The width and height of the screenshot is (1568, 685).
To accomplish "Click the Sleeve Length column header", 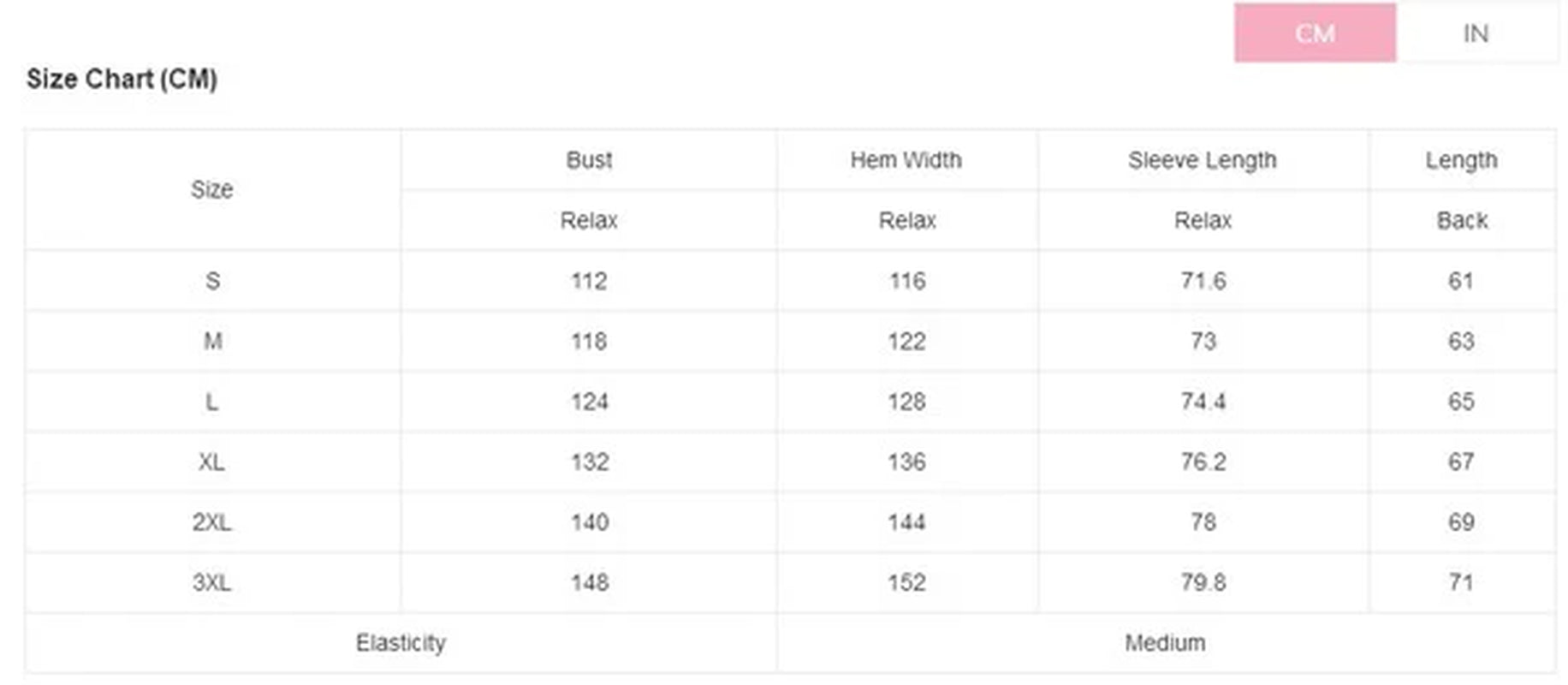I will point(1202,160).
